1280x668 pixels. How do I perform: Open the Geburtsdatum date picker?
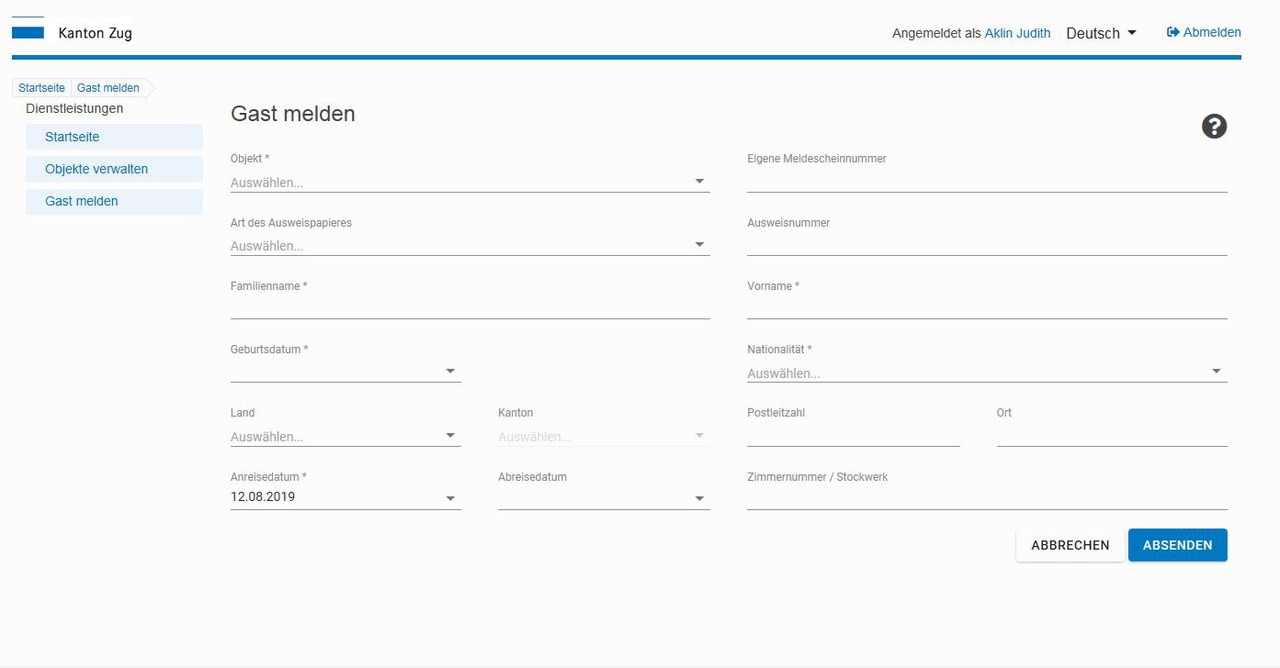click(345, 371)
